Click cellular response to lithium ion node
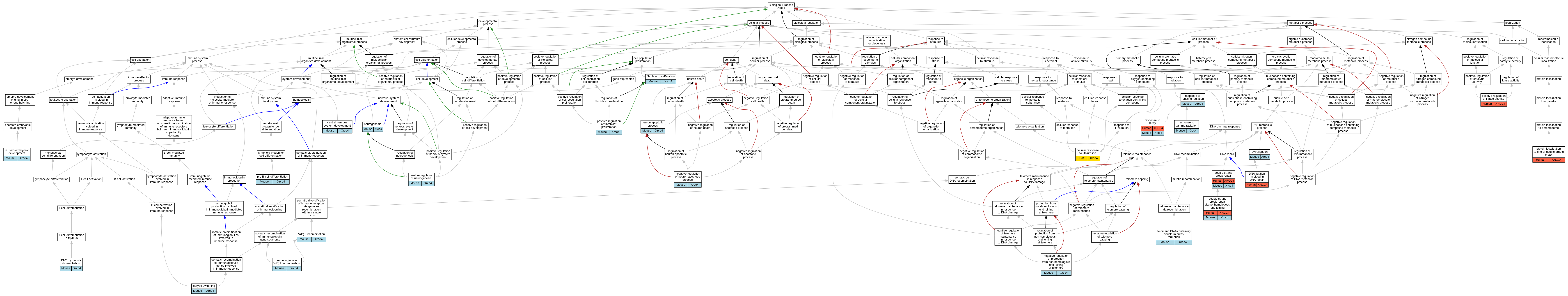This screenshot has width=1568, height=296. point(1088,154)
